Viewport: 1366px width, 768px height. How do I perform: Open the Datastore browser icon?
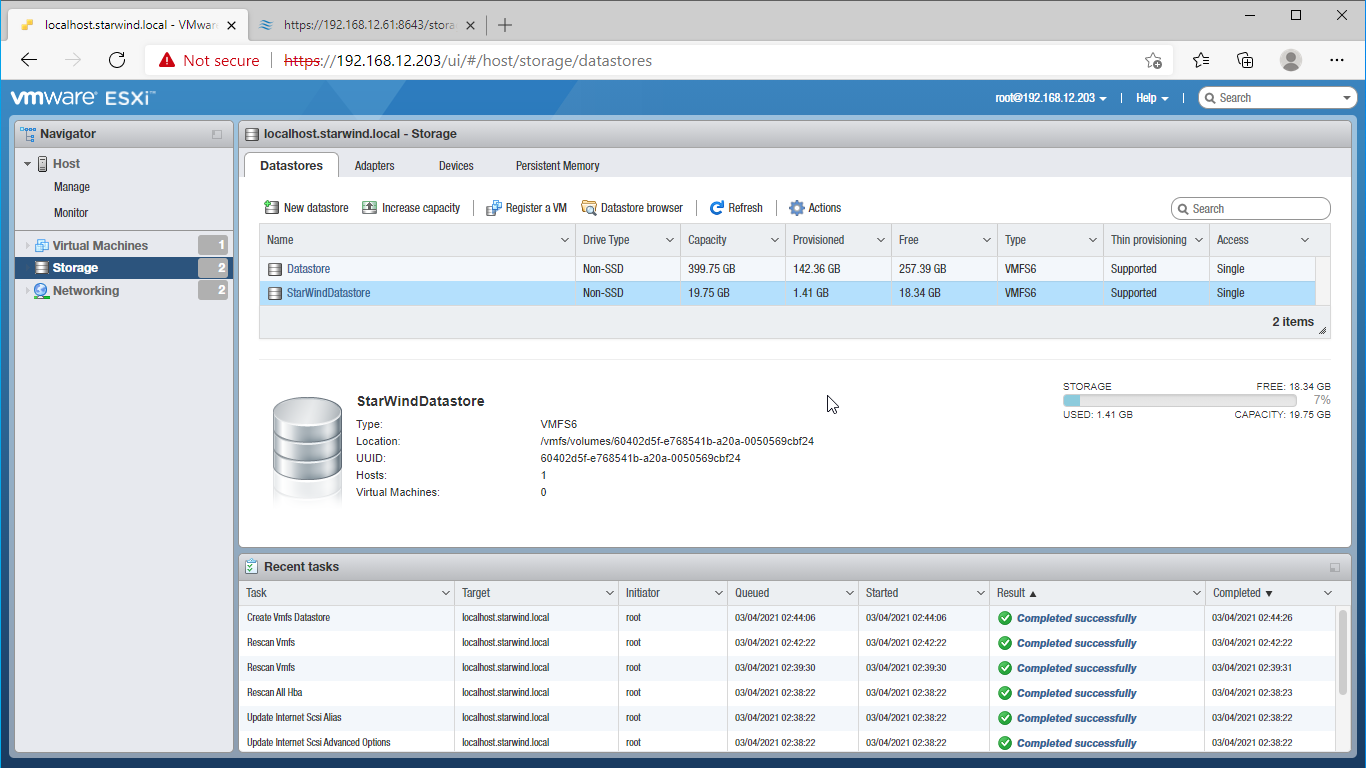(588, 208)
